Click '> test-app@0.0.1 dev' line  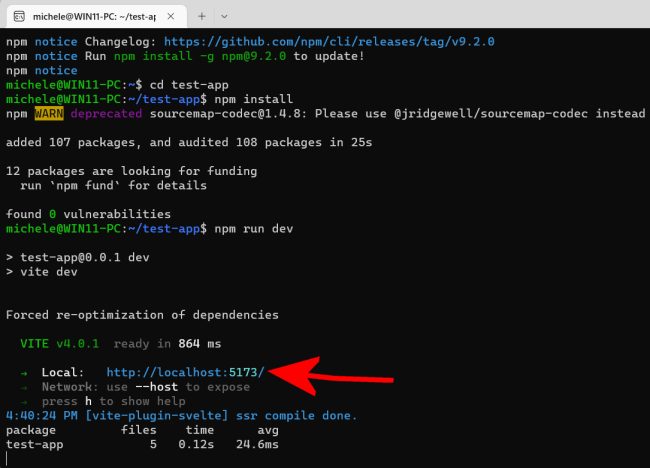(x=78, y=257)
